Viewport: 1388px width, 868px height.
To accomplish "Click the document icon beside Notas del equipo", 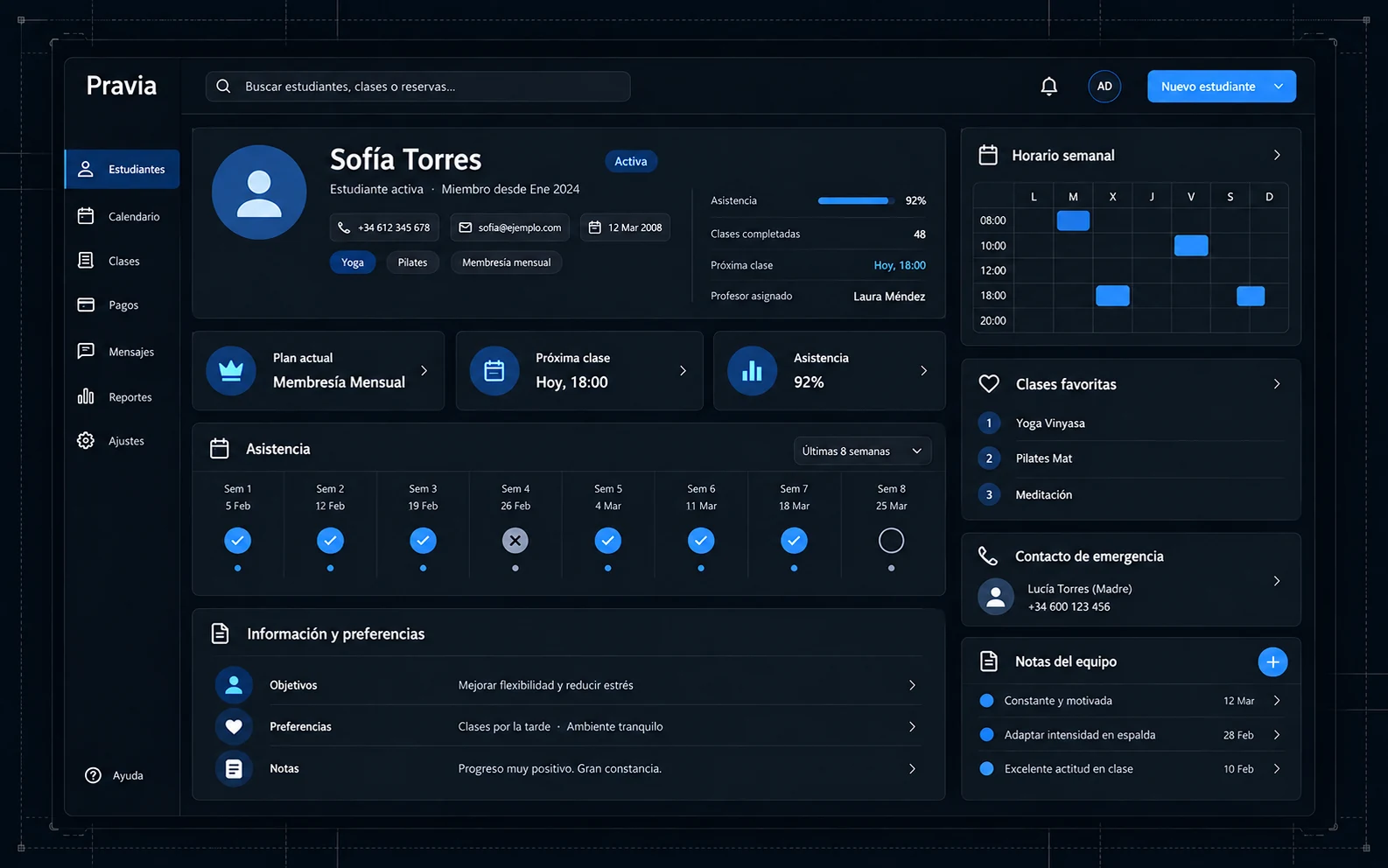I will (x=989, y=661).
